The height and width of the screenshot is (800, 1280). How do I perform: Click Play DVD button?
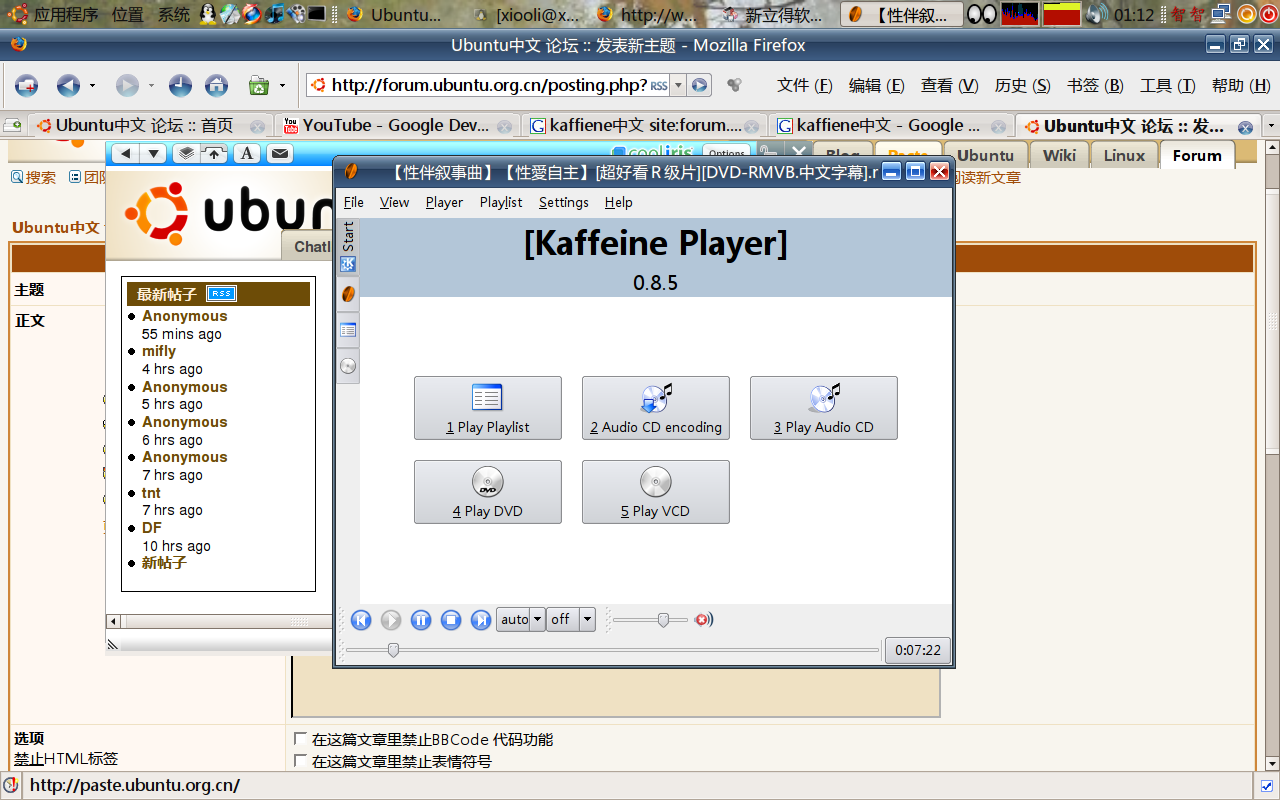coord(488,492)
